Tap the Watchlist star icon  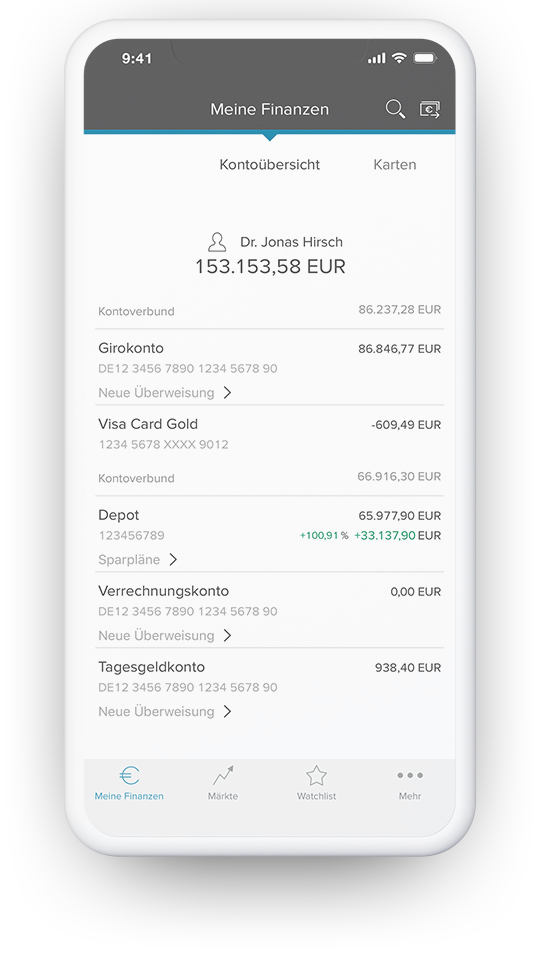tap(317, 776)
